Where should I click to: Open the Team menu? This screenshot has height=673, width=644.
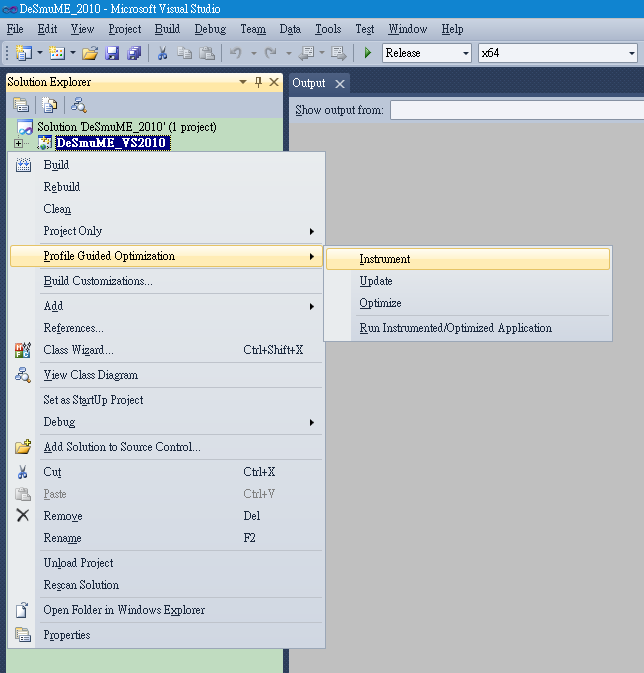point(253,29)
